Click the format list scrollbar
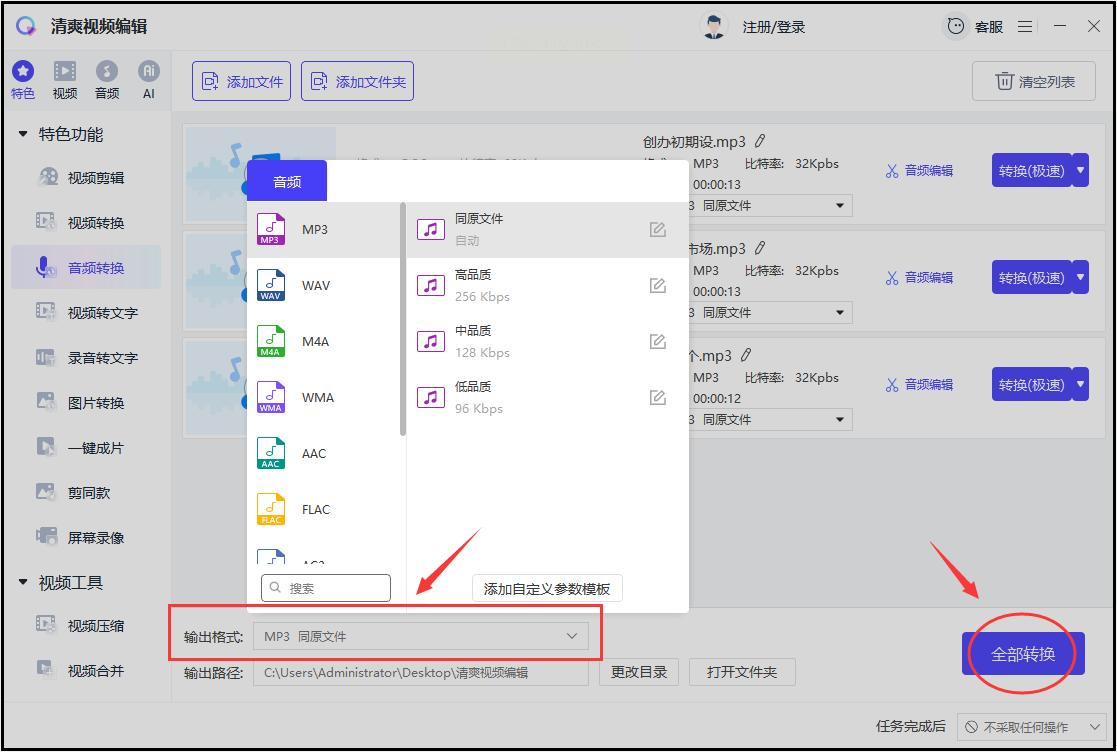Screen dimensions: 1117x752 (x=403, y=319)
